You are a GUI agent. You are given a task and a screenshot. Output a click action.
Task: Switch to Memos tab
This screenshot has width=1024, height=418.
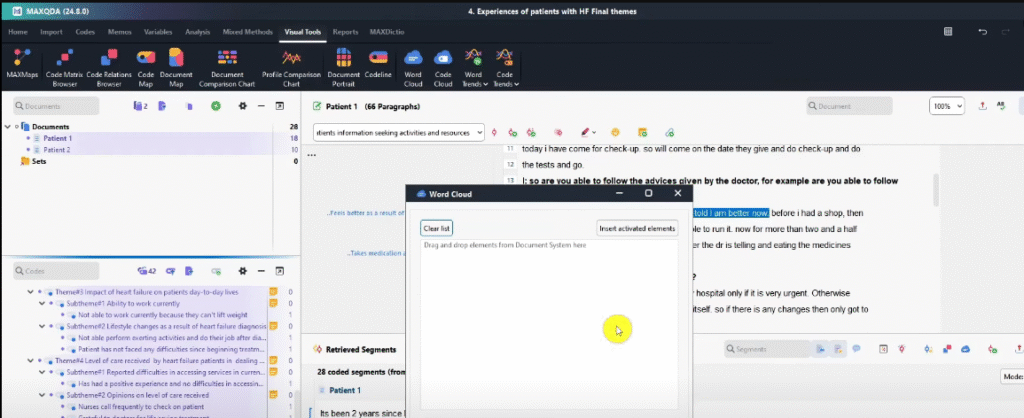(x=120, y=31)
